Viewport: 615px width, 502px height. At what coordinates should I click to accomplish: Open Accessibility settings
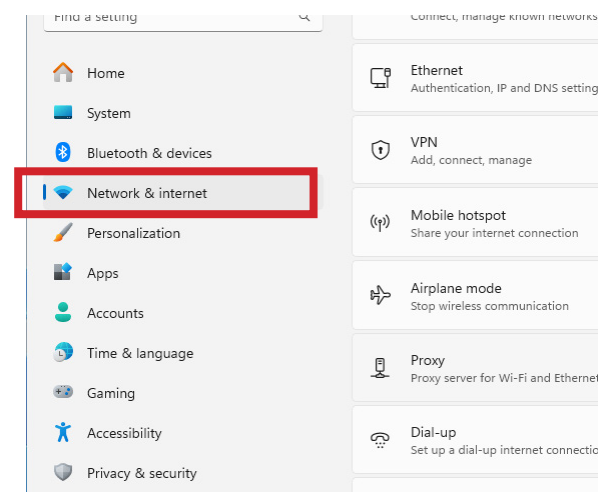click(182, 433)
